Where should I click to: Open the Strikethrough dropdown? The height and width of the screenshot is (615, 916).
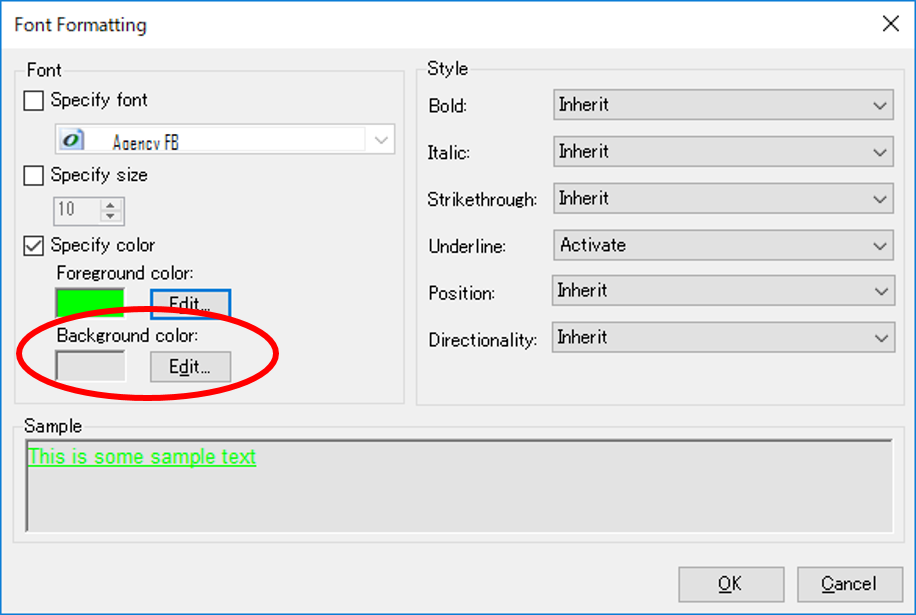(722, 198)
